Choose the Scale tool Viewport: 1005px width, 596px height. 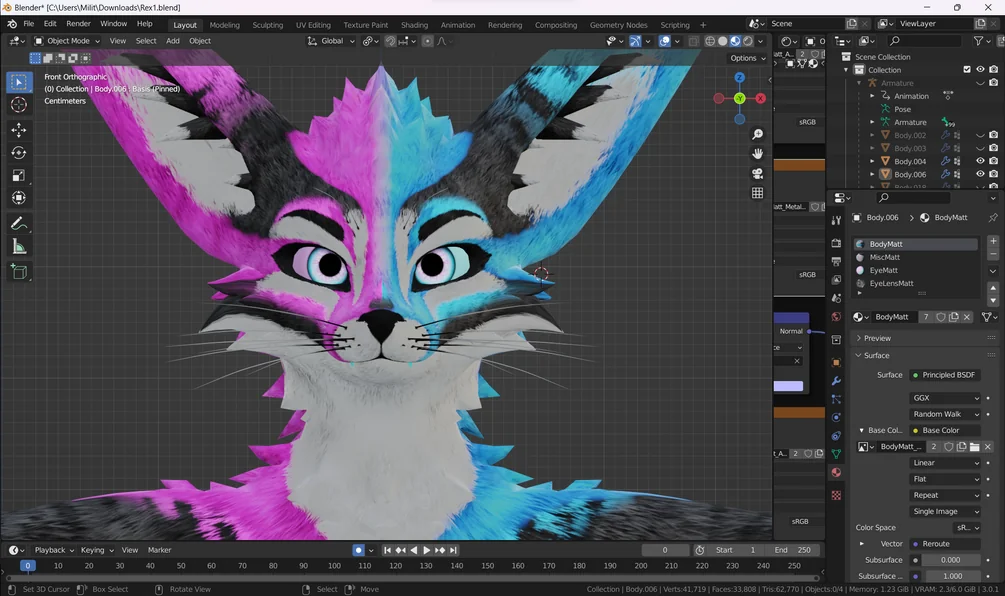click(x=19, y=175)
